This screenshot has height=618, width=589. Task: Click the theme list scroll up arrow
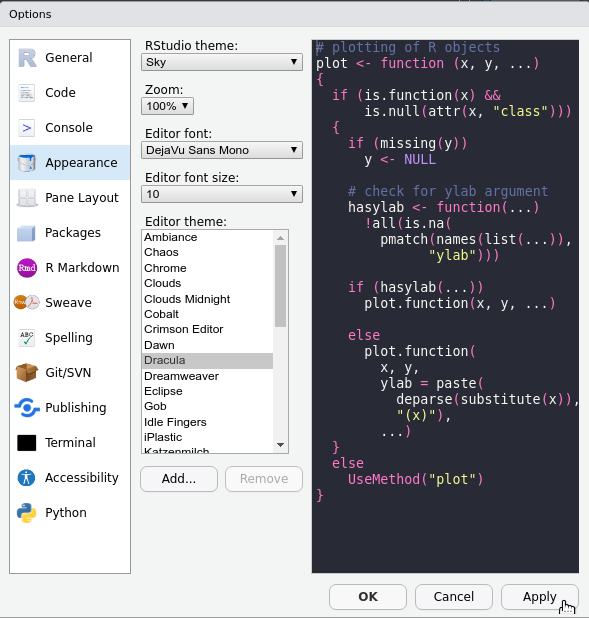(281, 238)
